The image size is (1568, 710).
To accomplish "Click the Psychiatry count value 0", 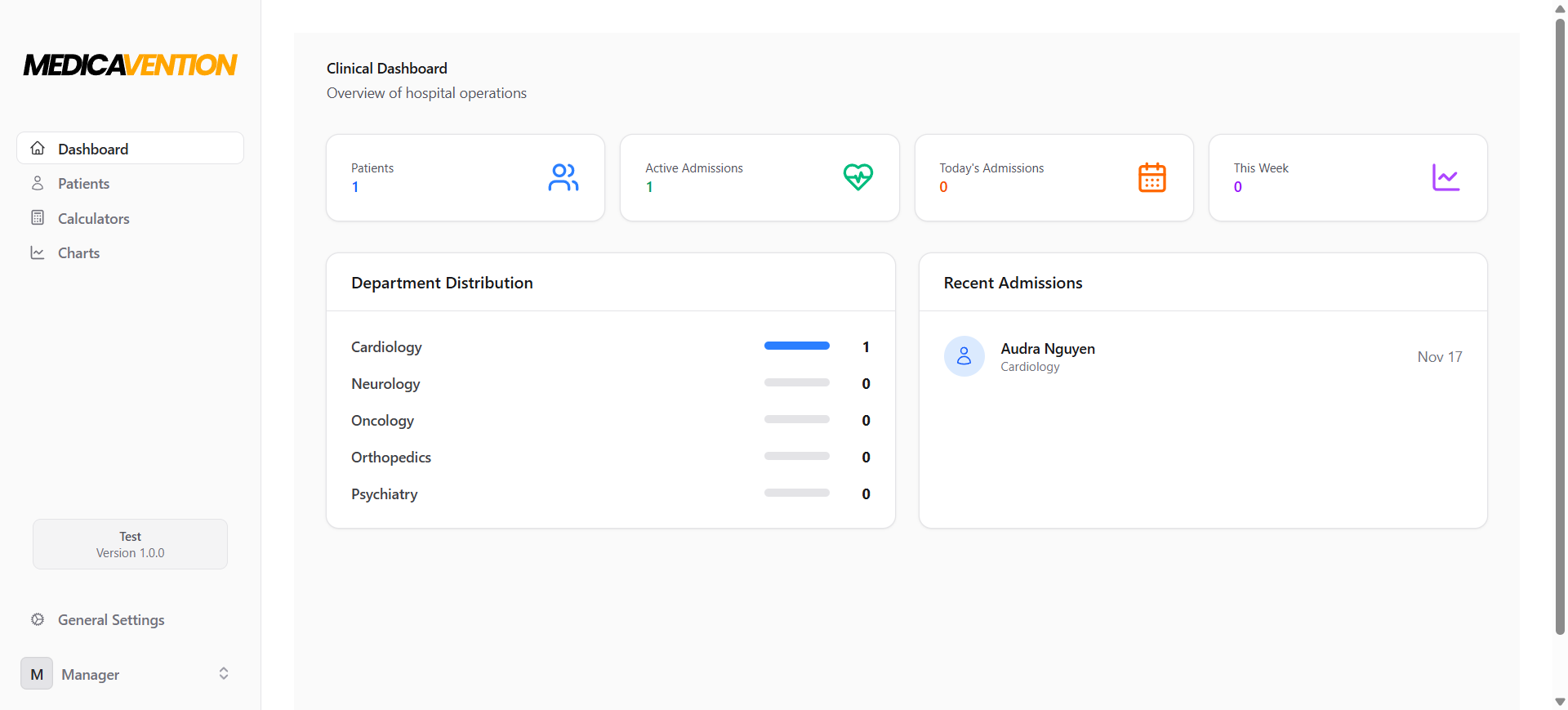I will coord(866,494).
